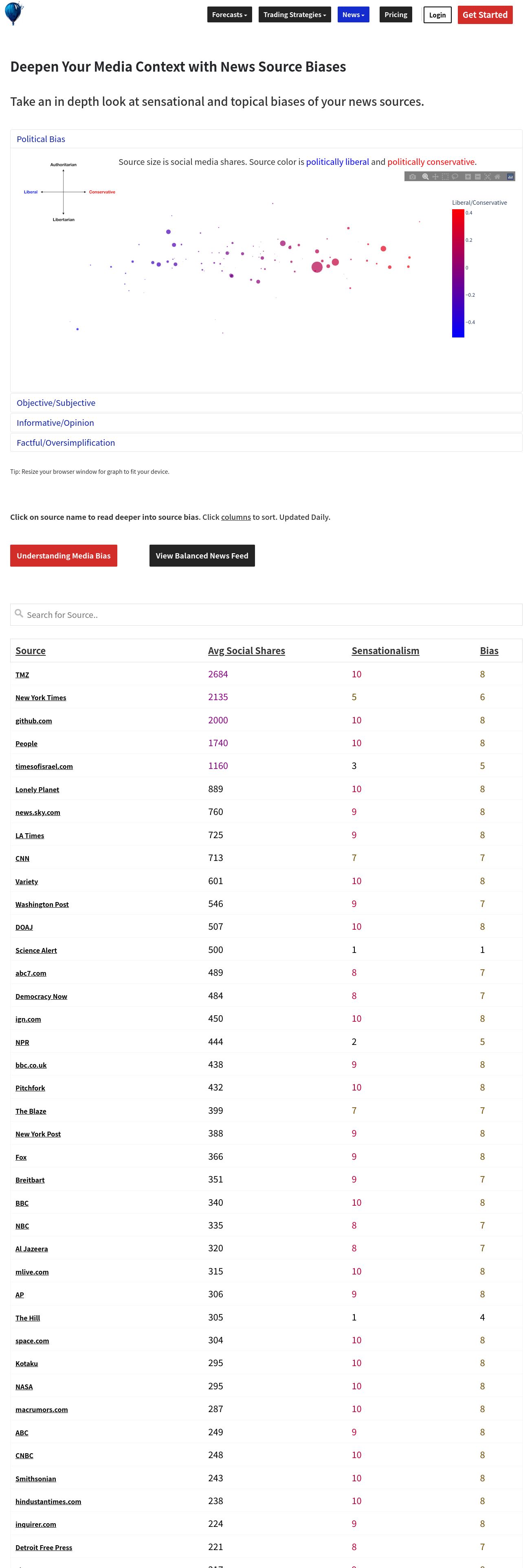Viewport: 523px width, 1568px height.
Task: Open the News dropdown menu
Action: point(353,15)
